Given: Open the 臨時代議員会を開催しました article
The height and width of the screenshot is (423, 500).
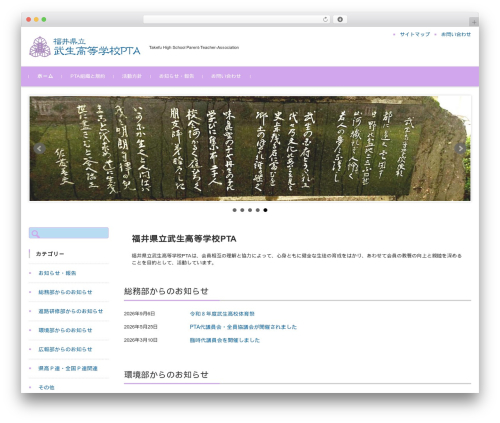Looking at the screenshot, I should 224,340.
